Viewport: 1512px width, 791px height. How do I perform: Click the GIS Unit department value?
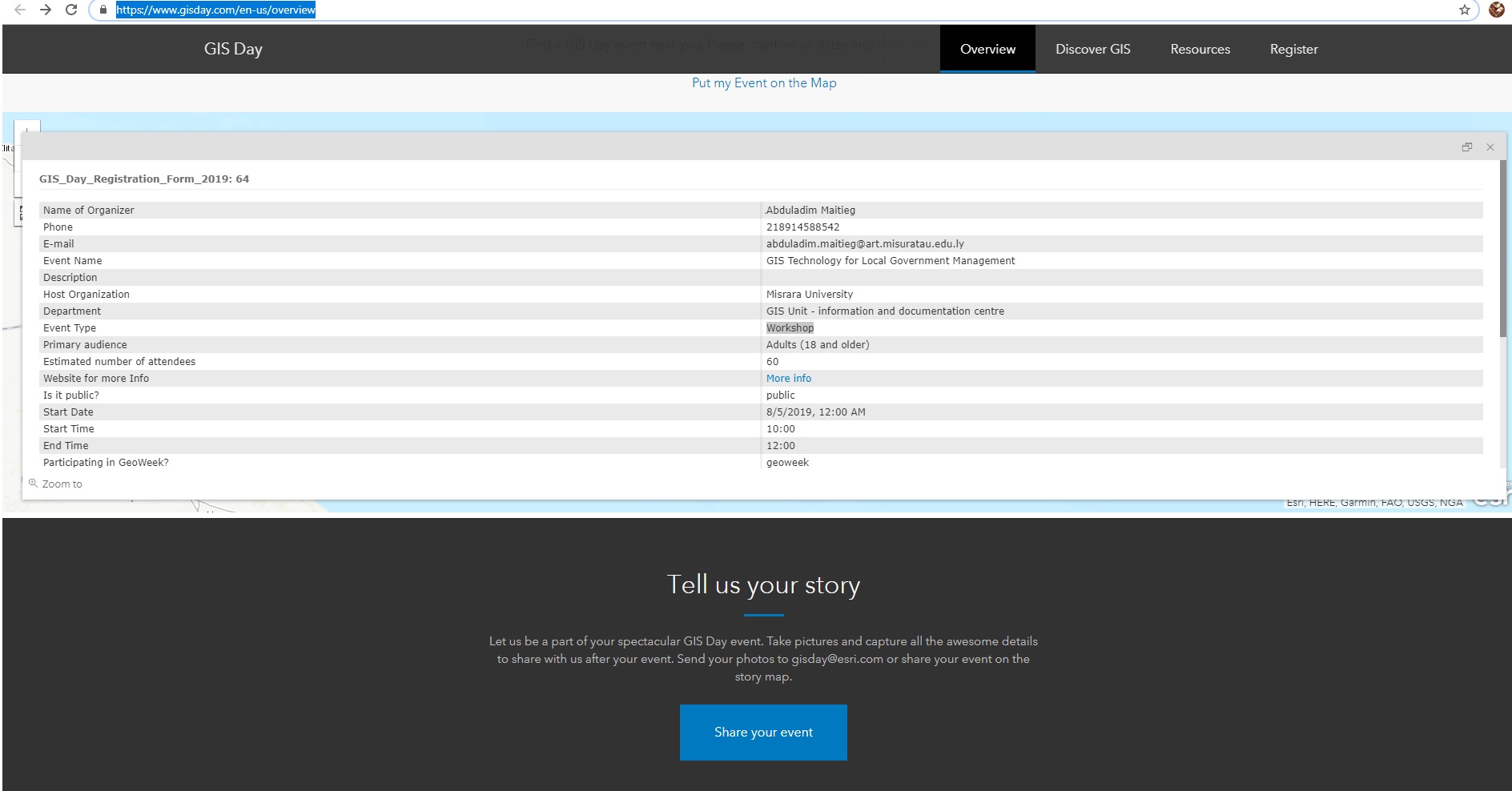click(885, 311)
